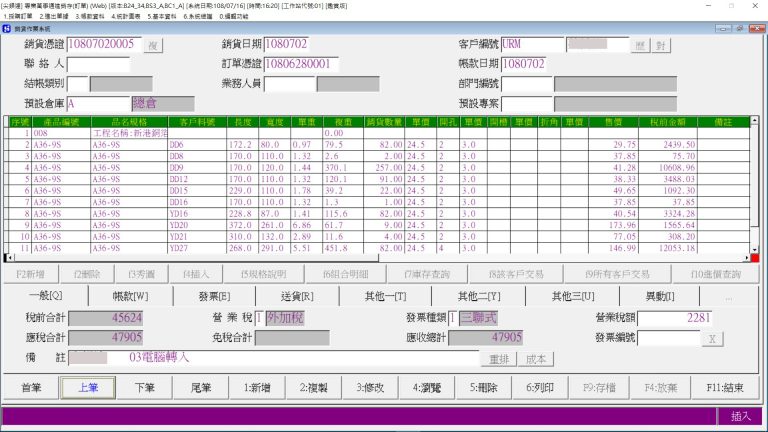
Task: Click amount cell 12053.18
Action: 668,248
